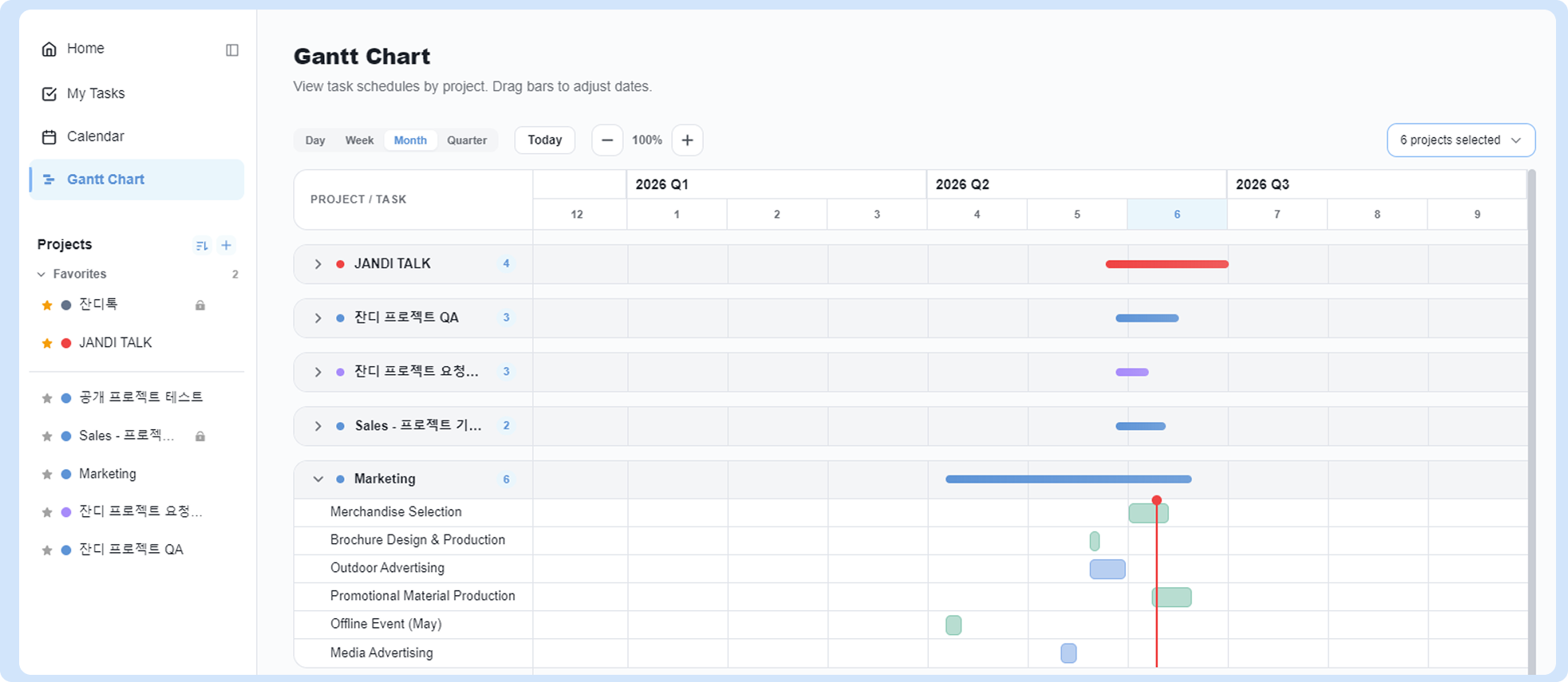1568x682 pixels.
Task: Zoom in with the plus button
Action: [687, 140]
